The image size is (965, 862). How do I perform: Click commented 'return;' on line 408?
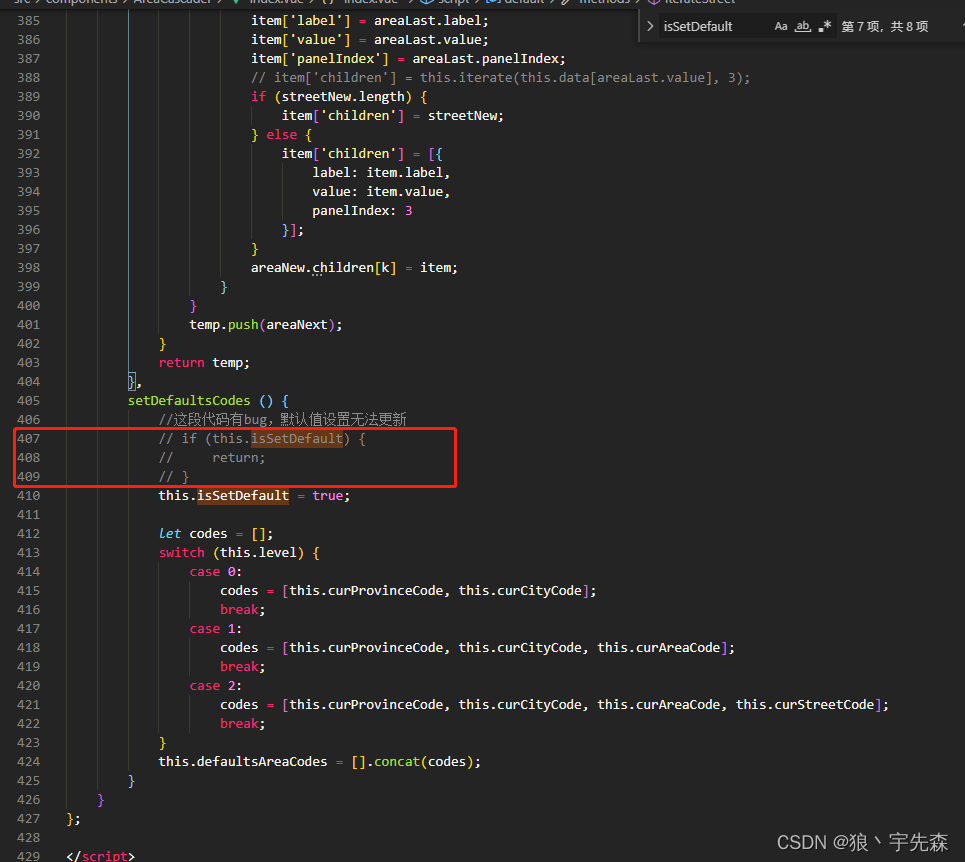point(239,458)
